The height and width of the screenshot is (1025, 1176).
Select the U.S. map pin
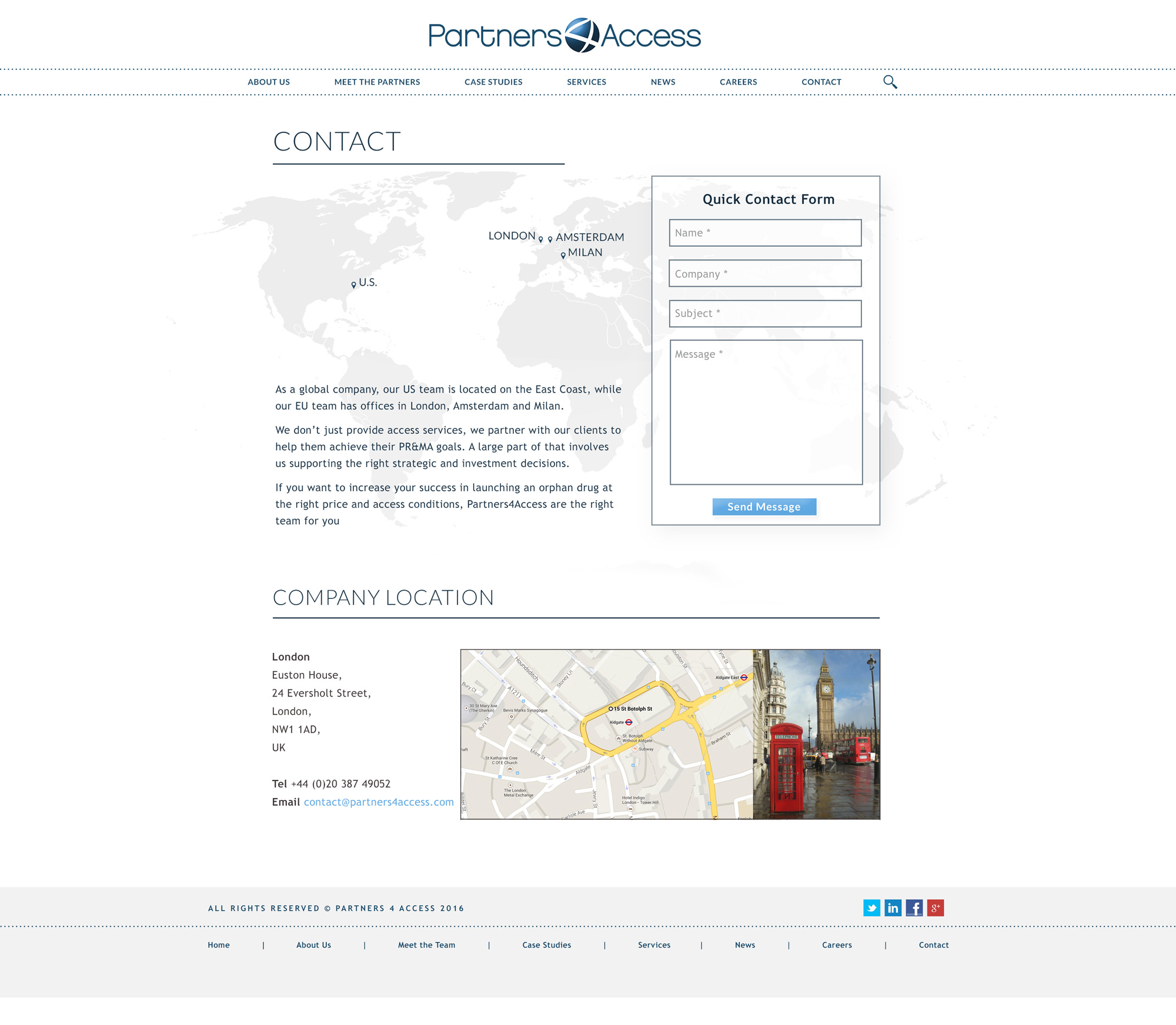coord(353,284)
